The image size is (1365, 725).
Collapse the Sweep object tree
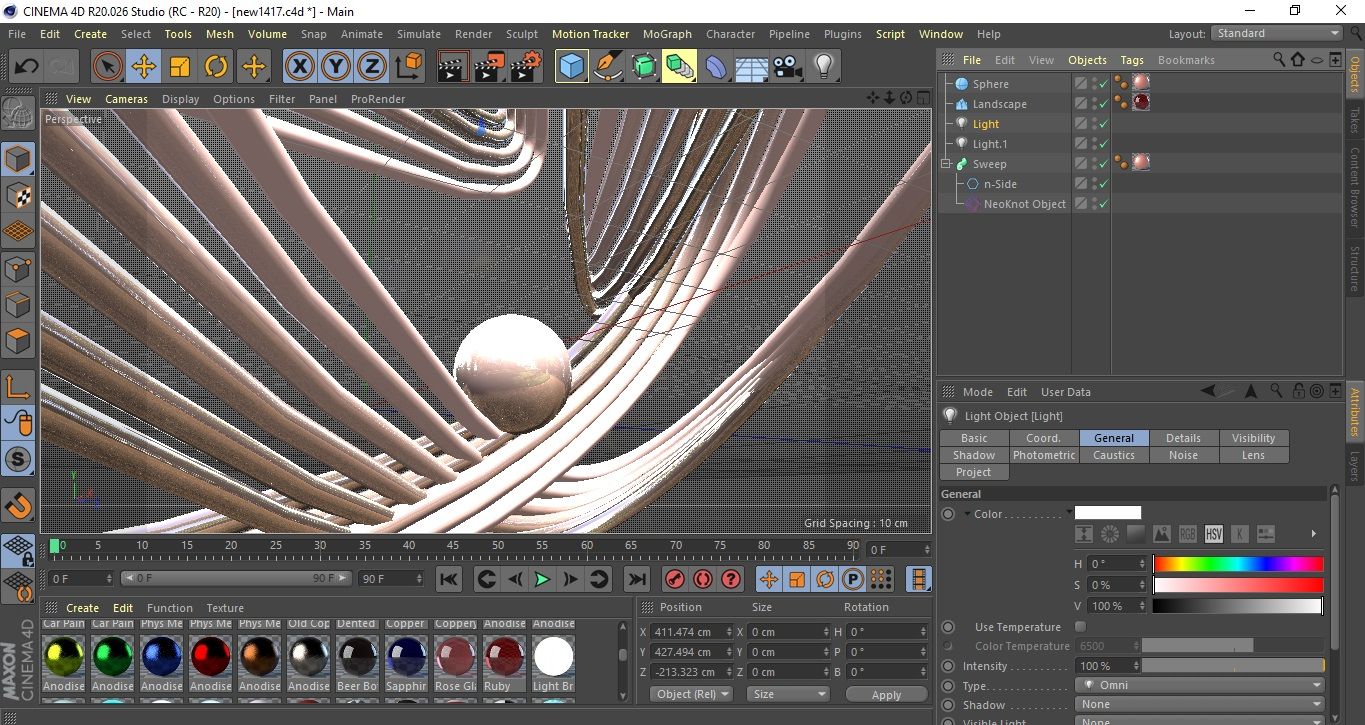coord(946,164)
